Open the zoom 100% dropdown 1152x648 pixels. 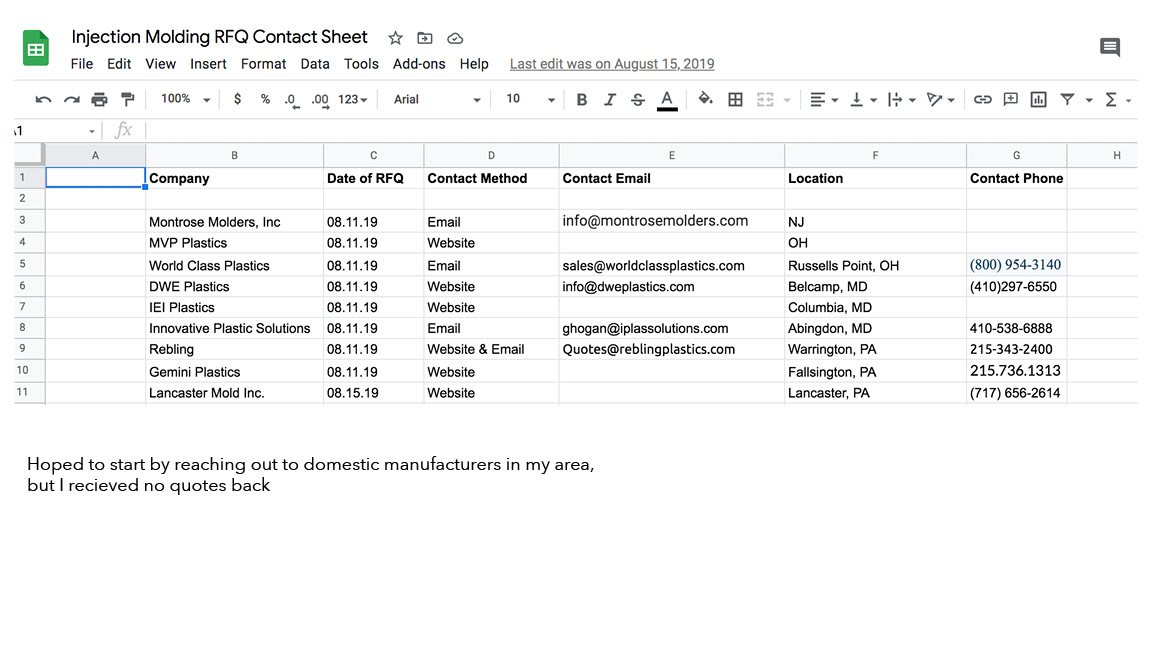[185, 99]
